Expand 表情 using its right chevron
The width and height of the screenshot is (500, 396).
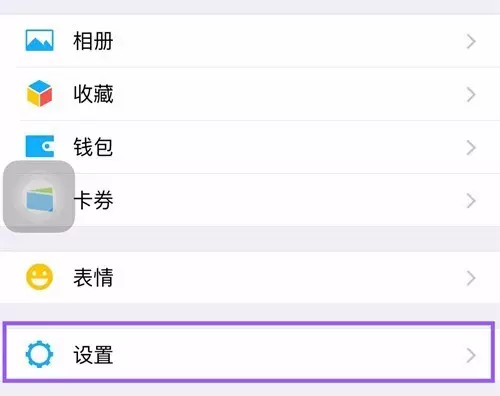tap(471, 278)
